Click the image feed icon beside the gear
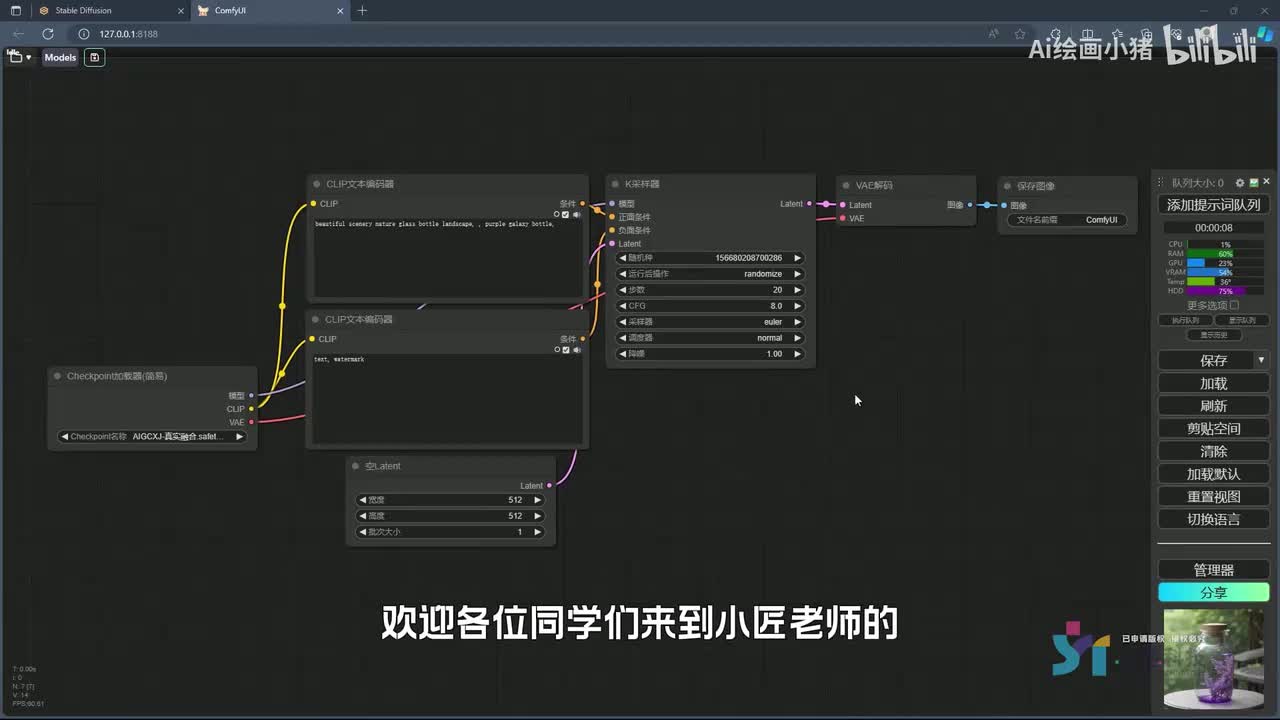The image size is (1280, 720). click(x=1253, y=183)
